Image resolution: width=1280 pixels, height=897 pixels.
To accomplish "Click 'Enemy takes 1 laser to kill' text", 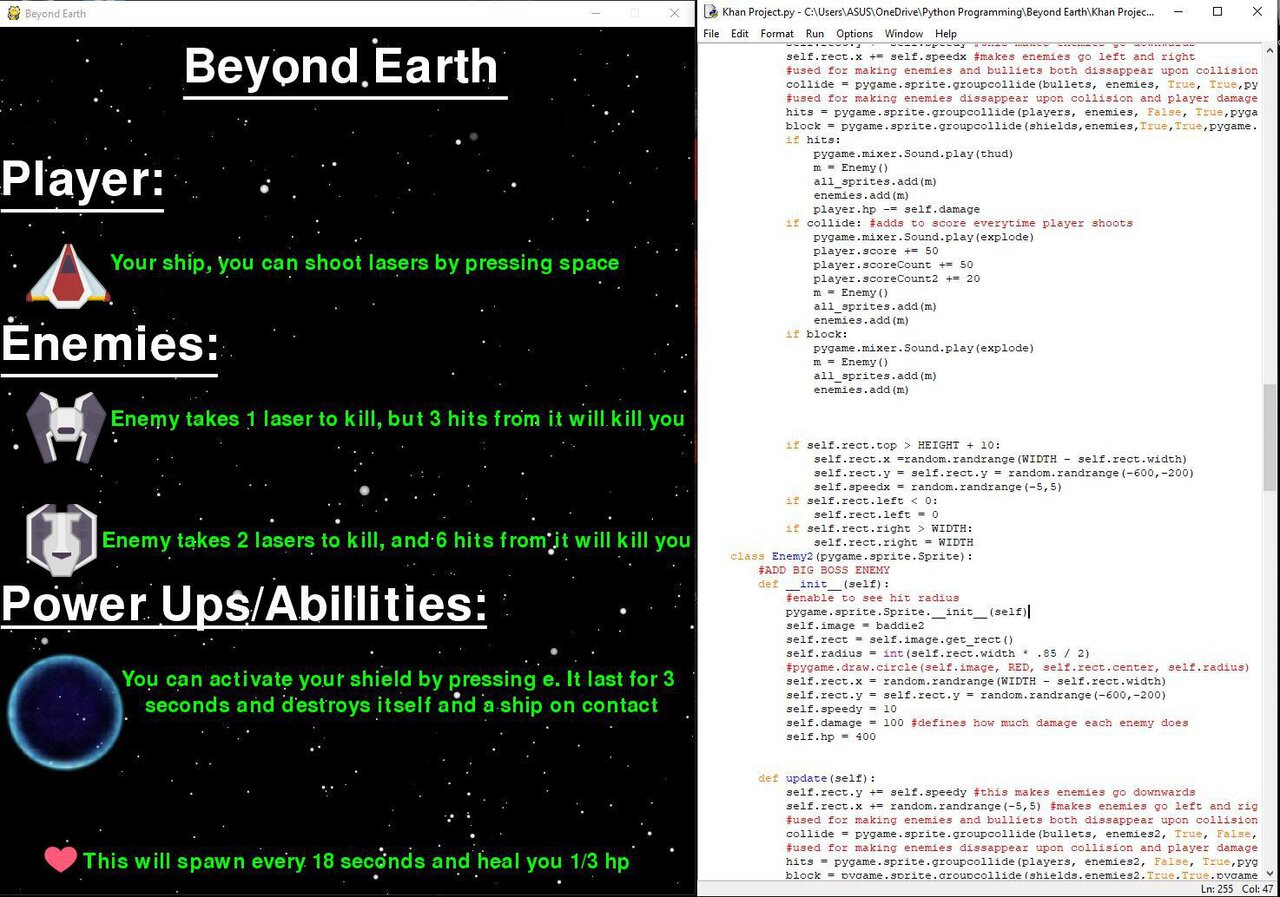I will pyautogui.click(x=397, y=419).
